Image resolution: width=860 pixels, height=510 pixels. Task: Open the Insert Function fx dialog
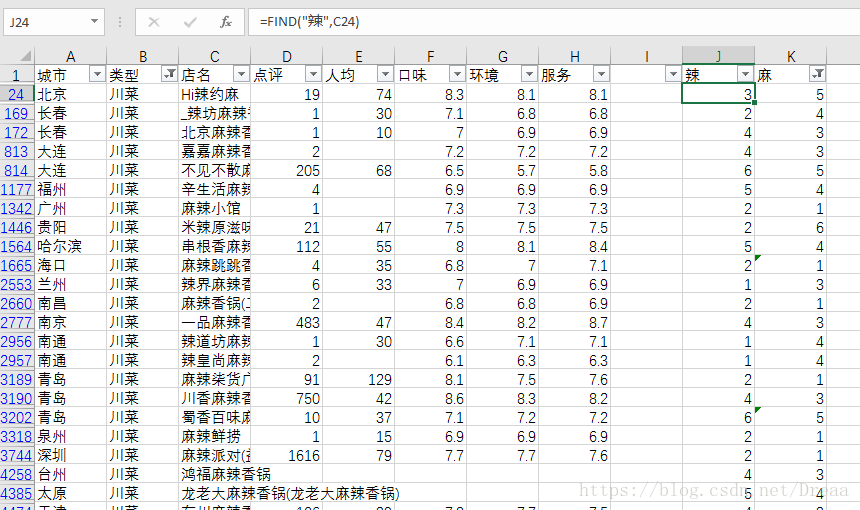(x=226, y=22)
